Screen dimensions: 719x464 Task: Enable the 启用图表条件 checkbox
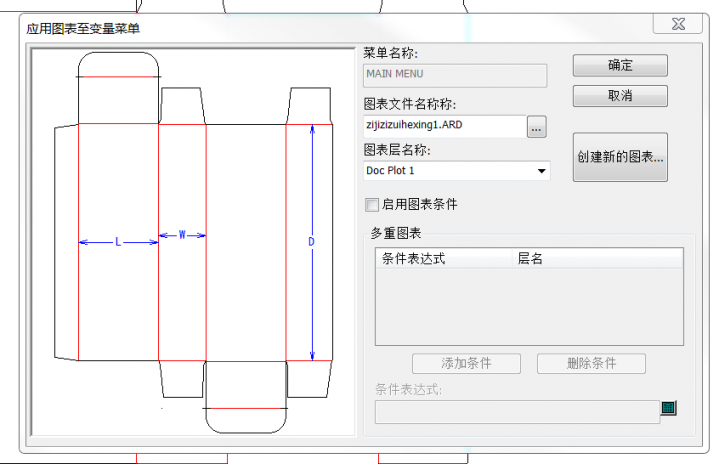coord(372,204)
